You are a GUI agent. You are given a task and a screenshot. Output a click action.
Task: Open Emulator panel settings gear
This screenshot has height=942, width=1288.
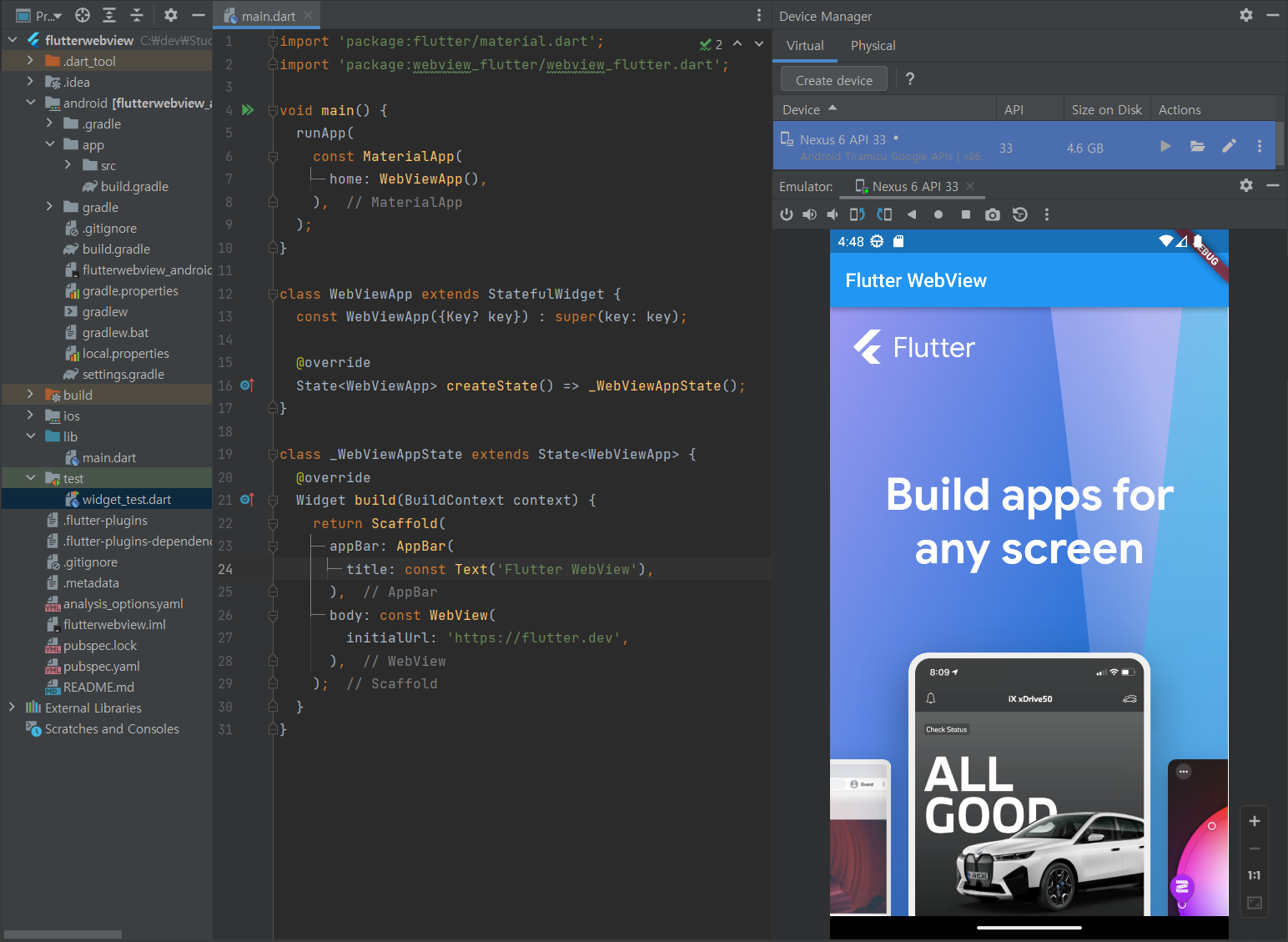coord(1246,185)
